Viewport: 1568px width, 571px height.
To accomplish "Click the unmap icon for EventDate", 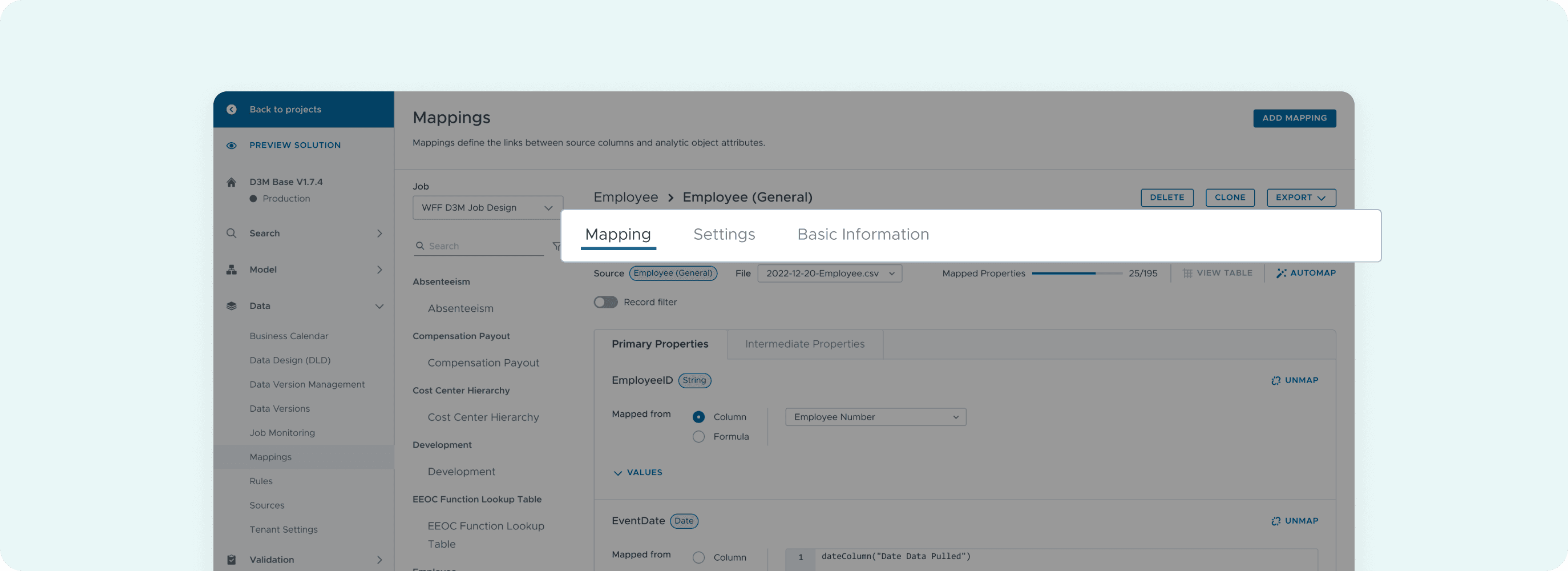I will pos(1276,521).
